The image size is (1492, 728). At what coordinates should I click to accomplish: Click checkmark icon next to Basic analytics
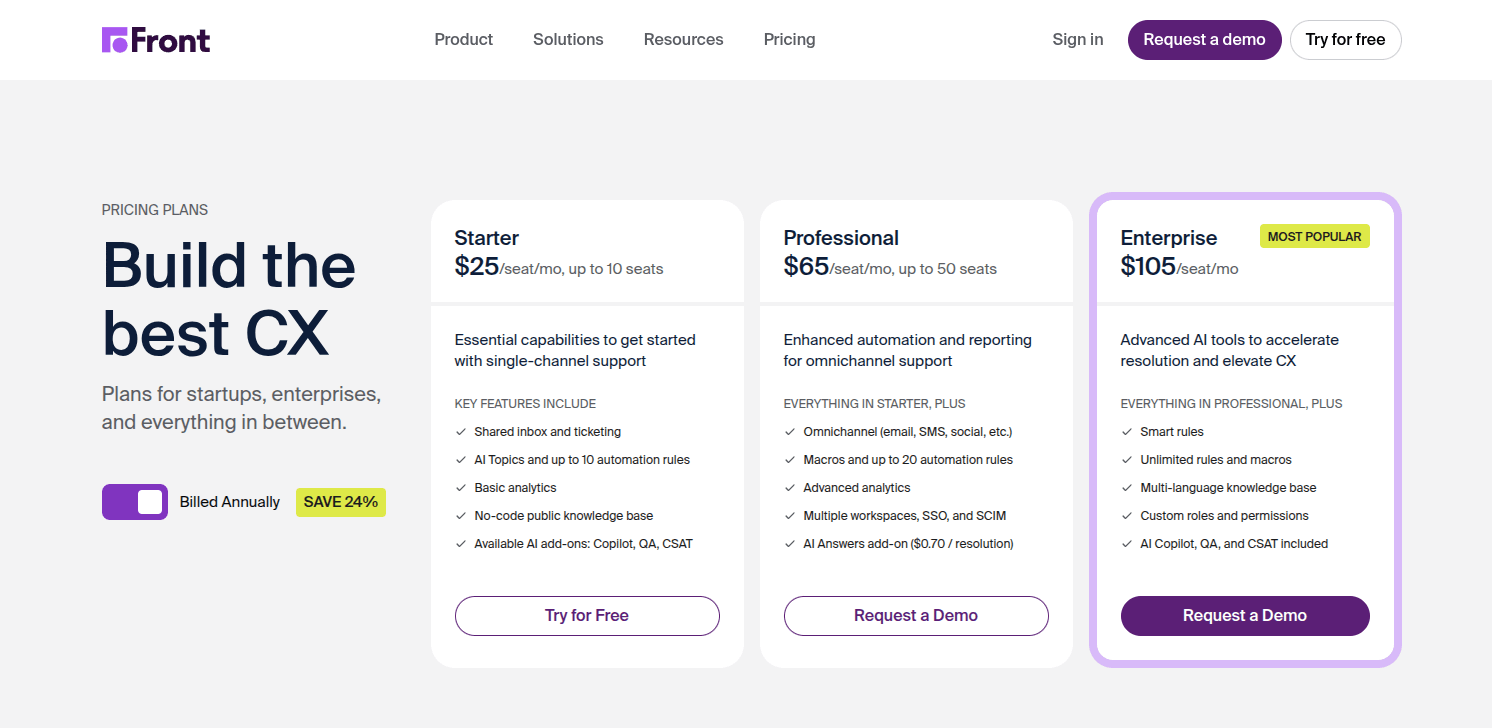click(461, 488)
